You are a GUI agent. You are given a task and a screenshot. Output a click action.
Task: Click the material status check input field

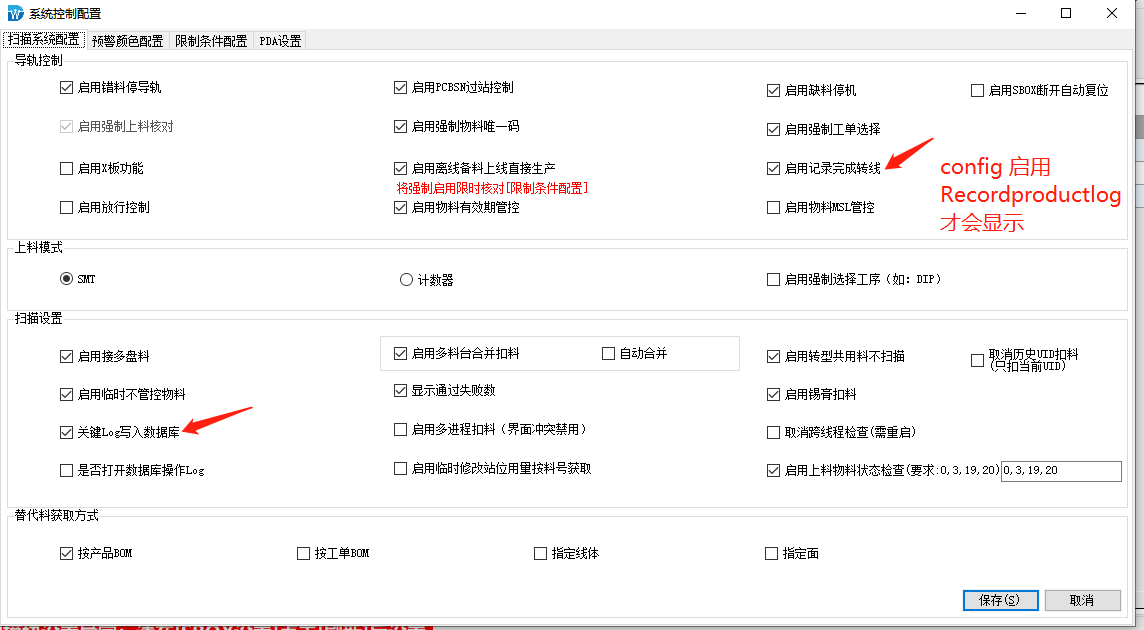(1061, 471)
